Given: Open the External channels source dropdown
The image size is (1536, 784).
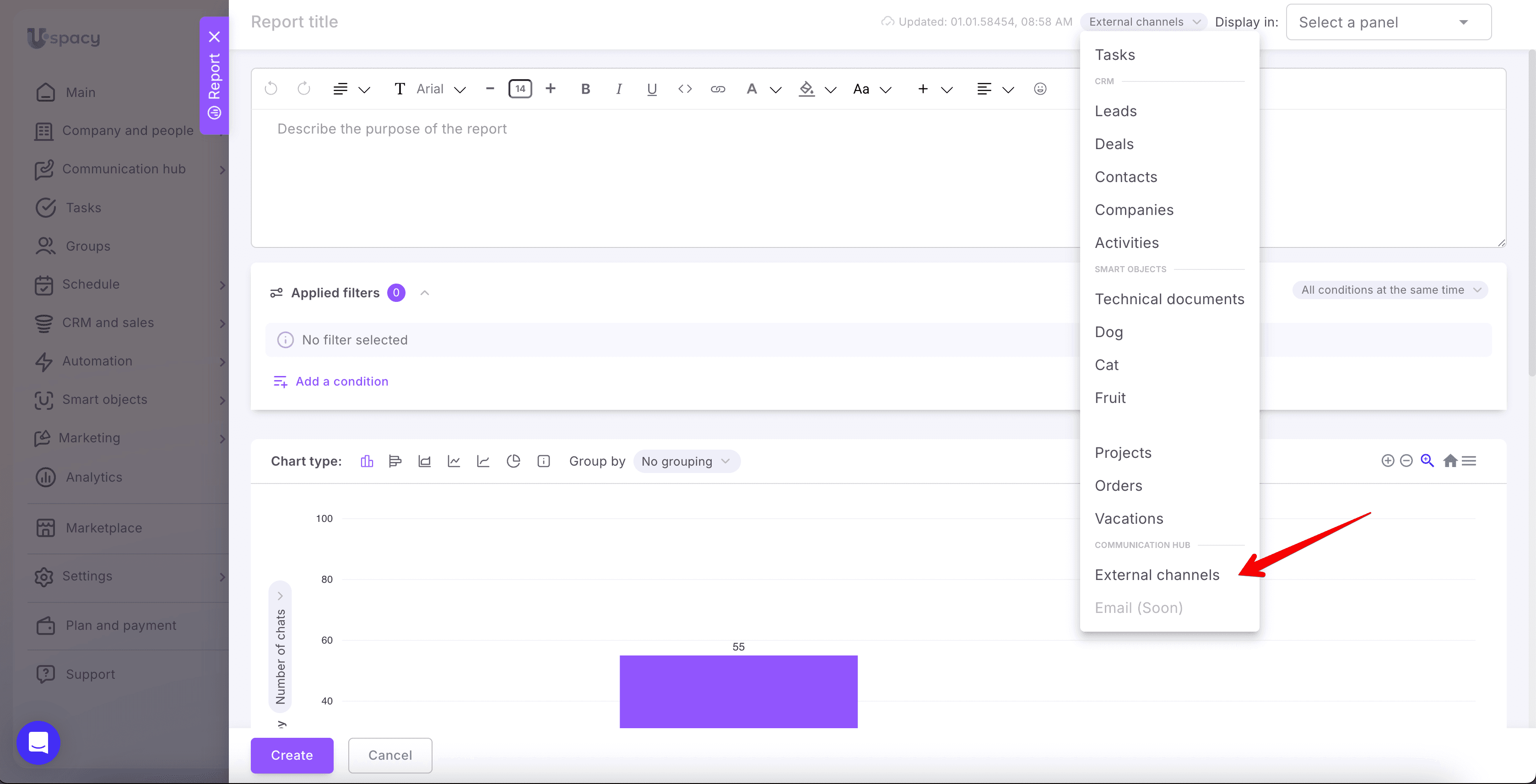Looking at the screenshot, I should tap(1144, 22).
